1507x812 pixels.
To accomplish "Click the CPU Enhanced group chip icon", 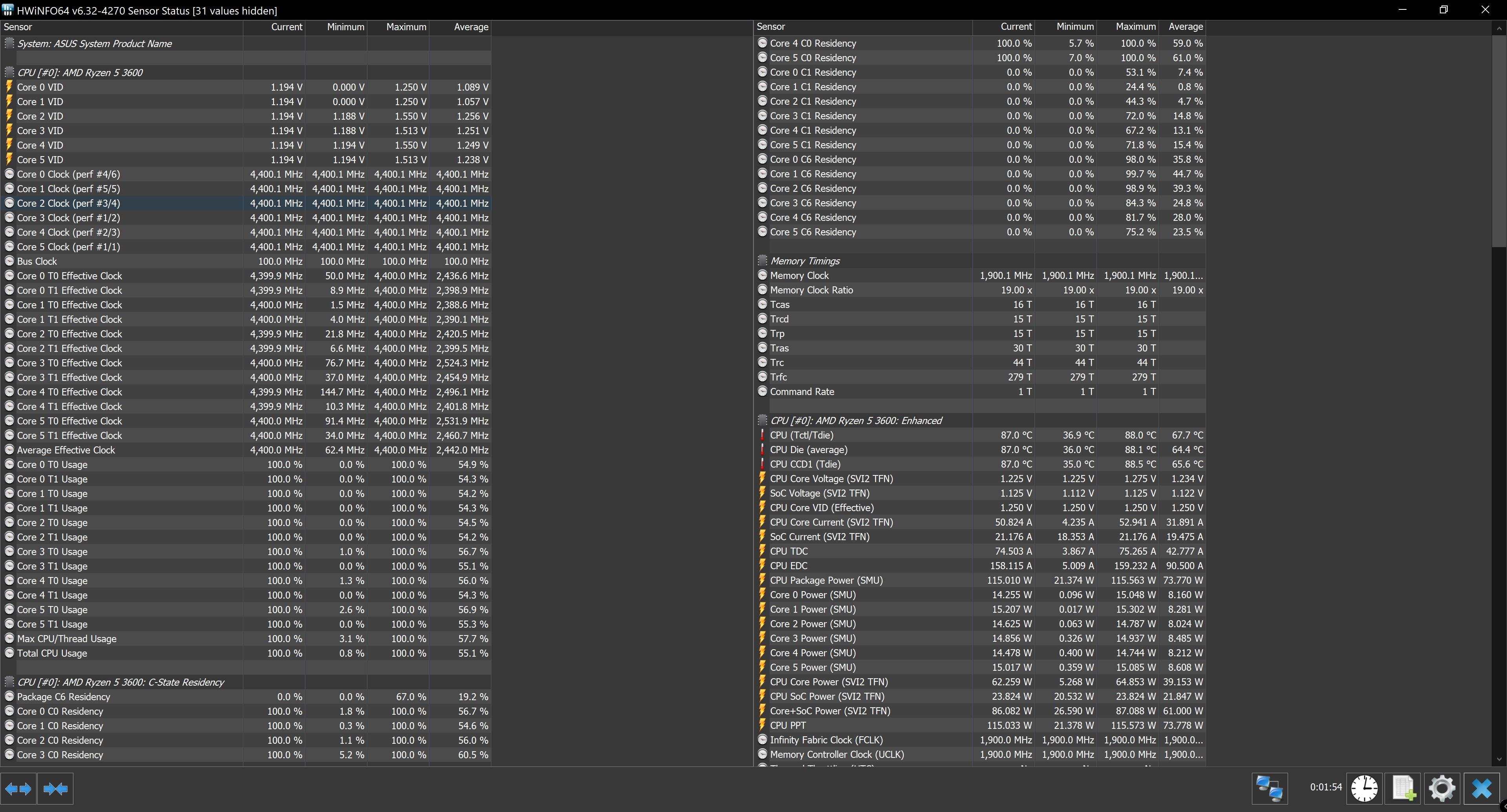I will pos(762,420).
